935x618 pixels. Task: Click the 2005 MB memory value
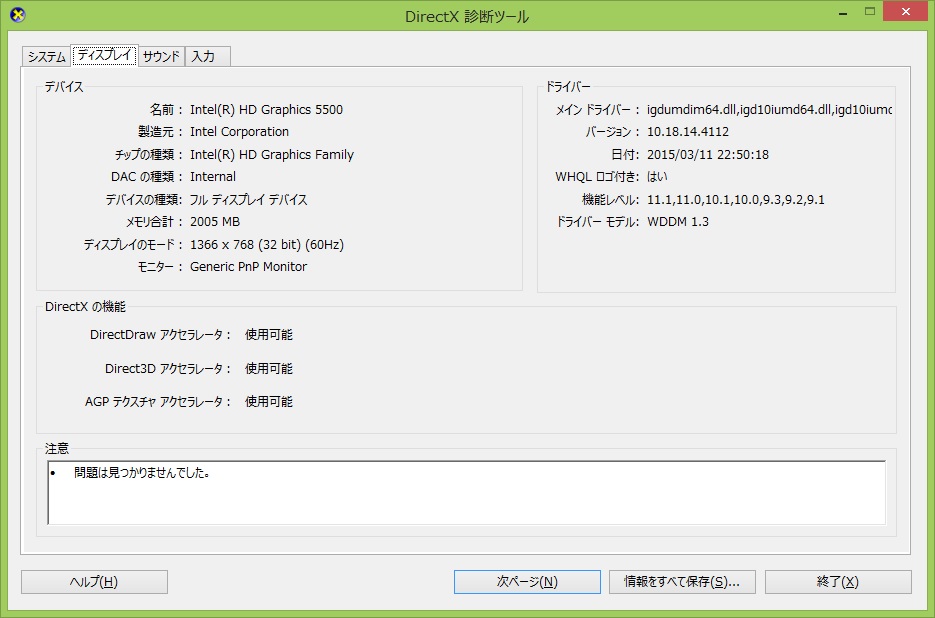click(215, 222)
